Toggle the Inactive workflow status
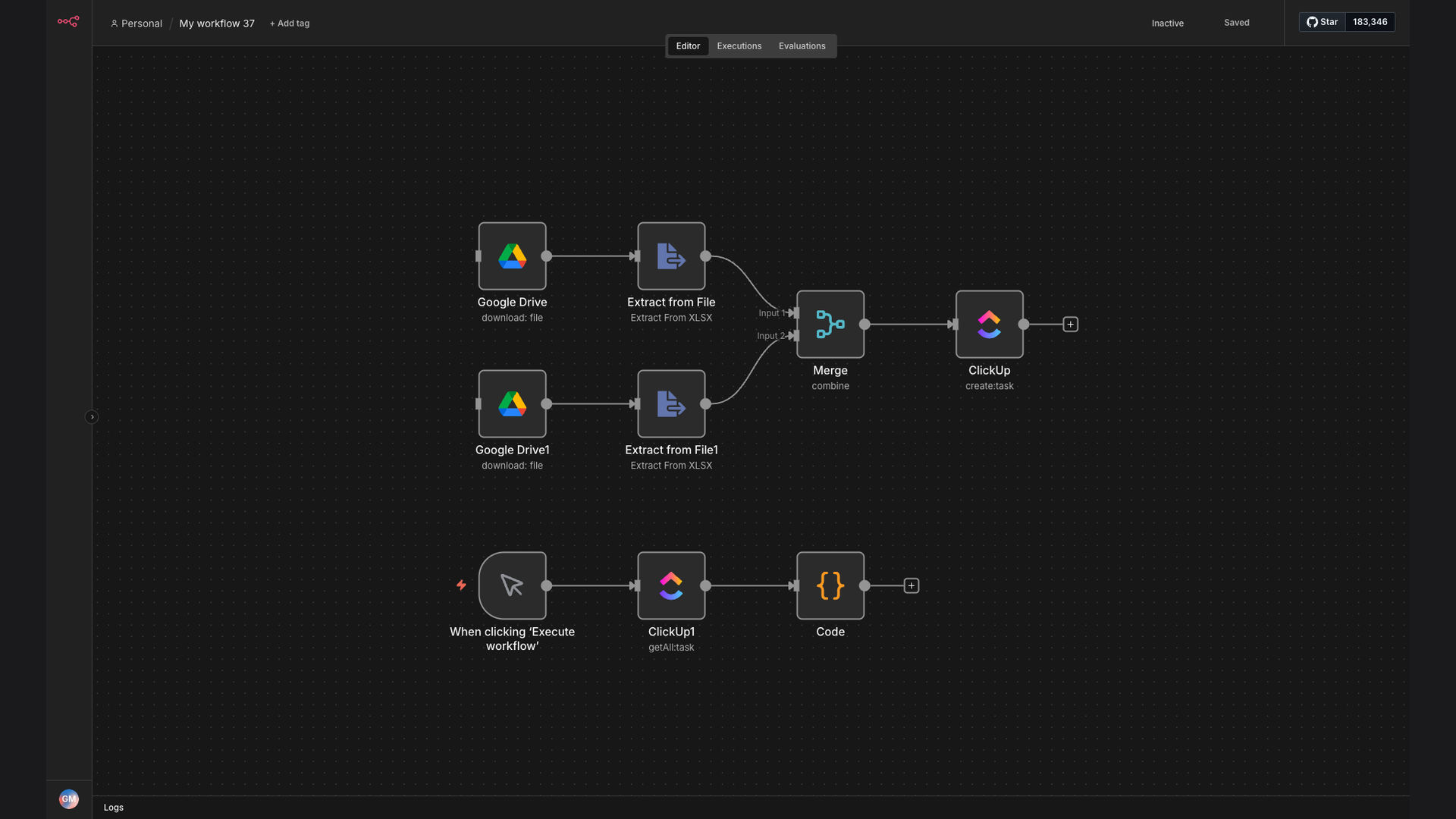Screen dimensions: 1456x819 pos(1167,23)
